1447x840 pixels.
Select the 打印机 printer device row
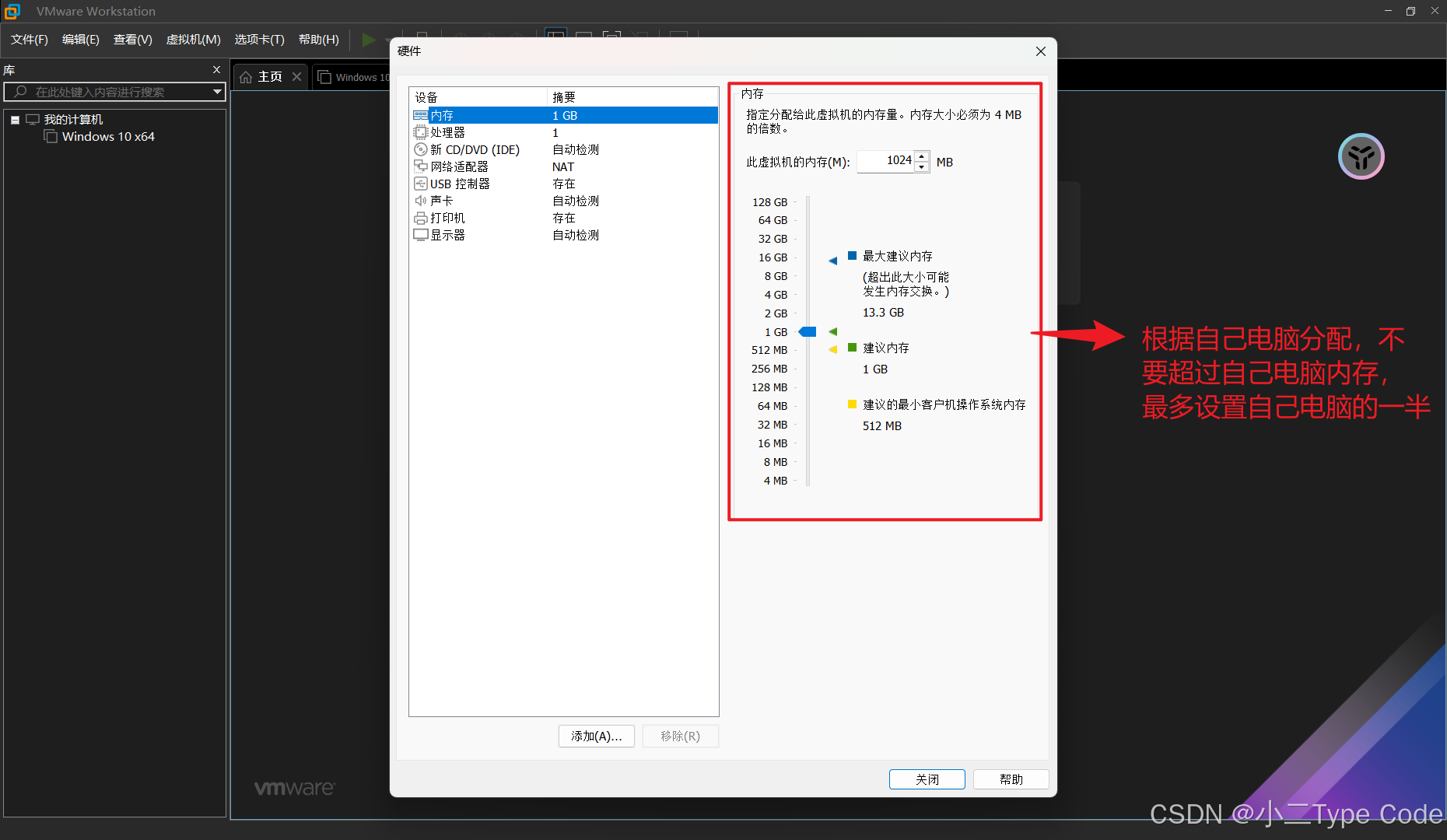point(564,218)
